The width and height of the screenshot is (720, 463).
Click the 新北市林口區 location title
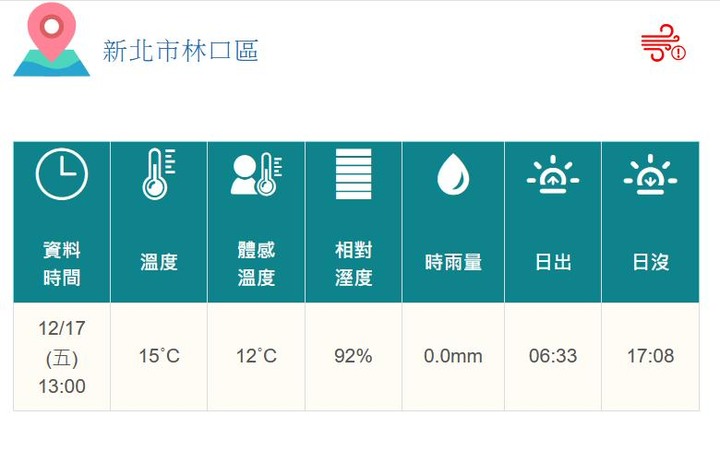coord(180,51)
